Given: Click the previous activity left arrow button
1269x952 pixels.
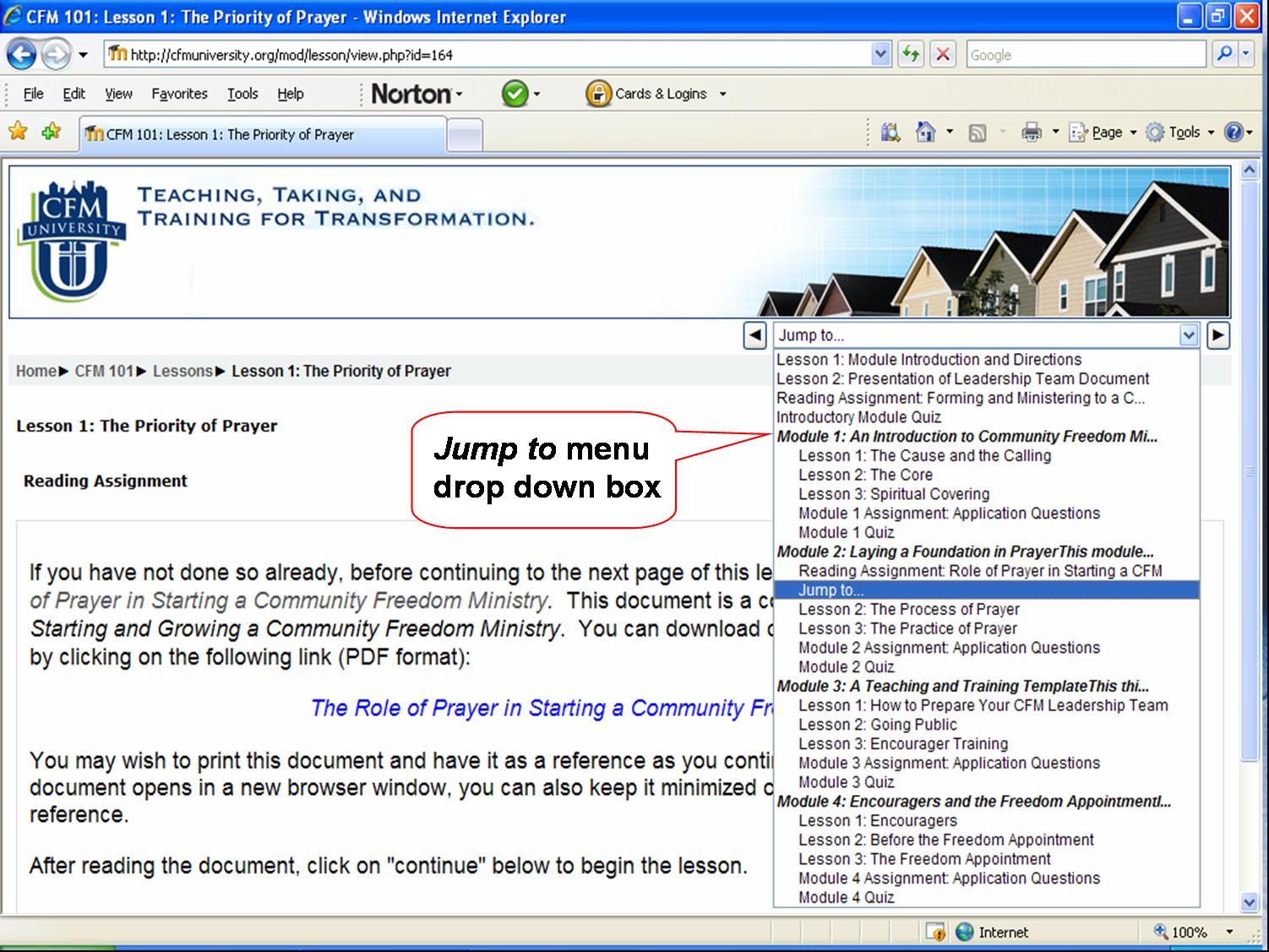Looking at the screenshot, I should coord(754,335).
